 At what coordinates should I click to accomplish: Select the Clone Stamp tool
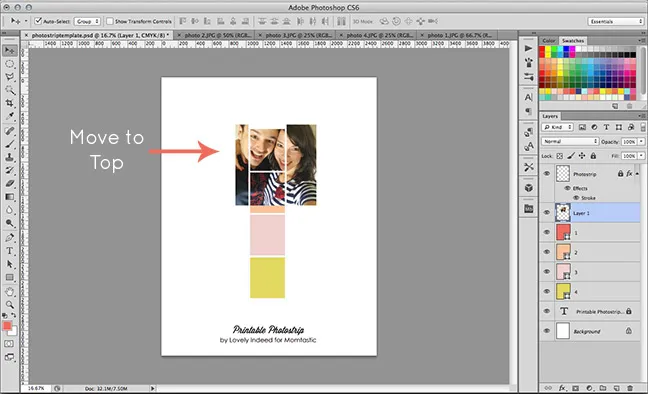tap(9, 158)
